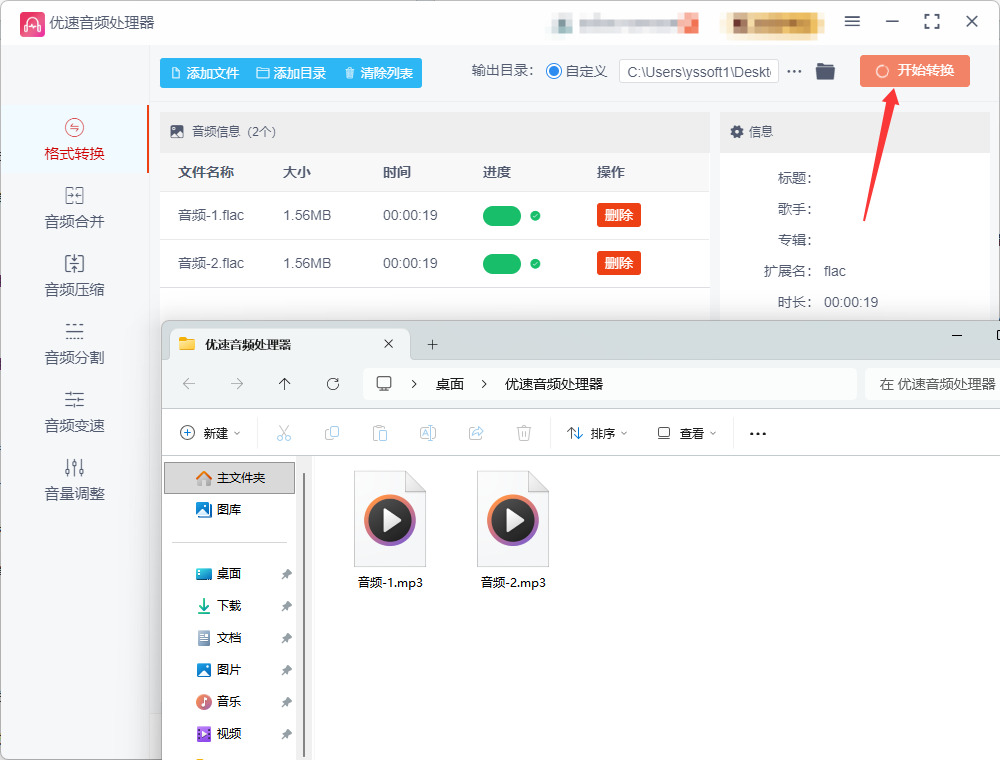
Task: Click the 清除列表 clear list button
Action: pos(379,73)
